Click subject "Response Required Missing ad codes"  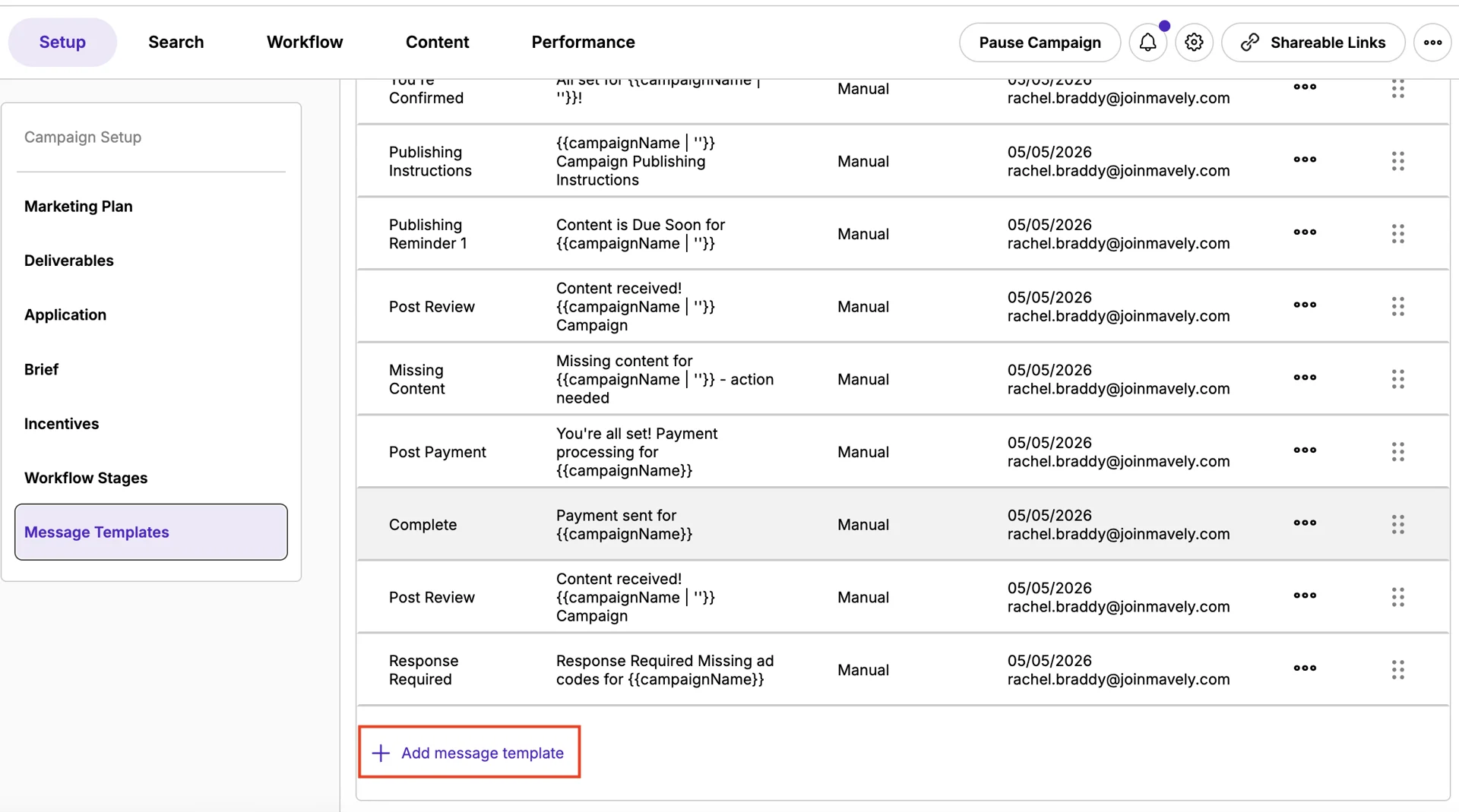pyautogui.click(x=665, y=670)
